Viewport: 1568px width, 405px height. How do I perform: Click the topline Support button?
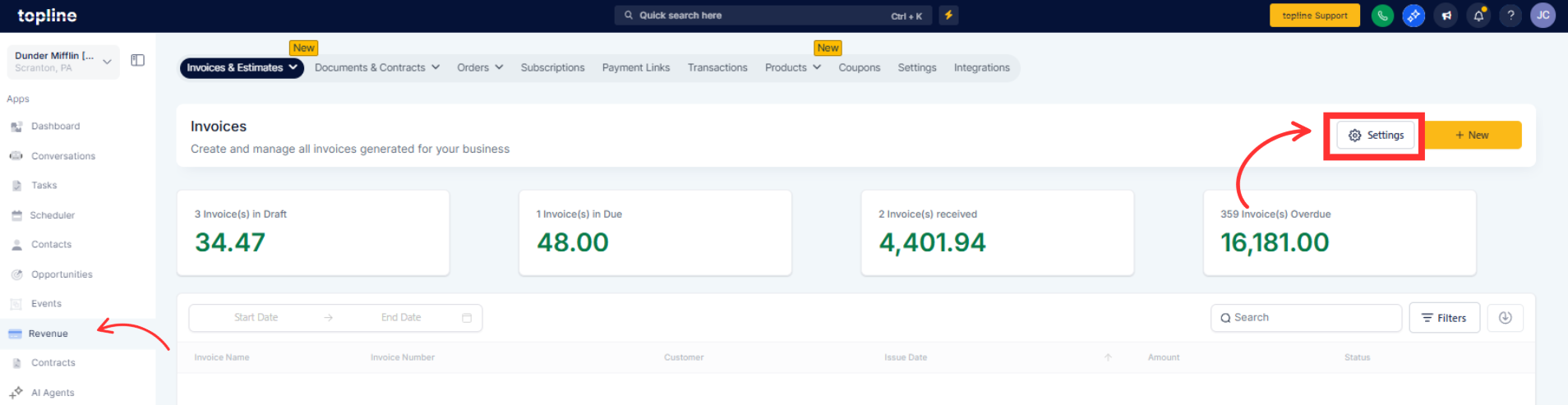[x=1314, y=16]
